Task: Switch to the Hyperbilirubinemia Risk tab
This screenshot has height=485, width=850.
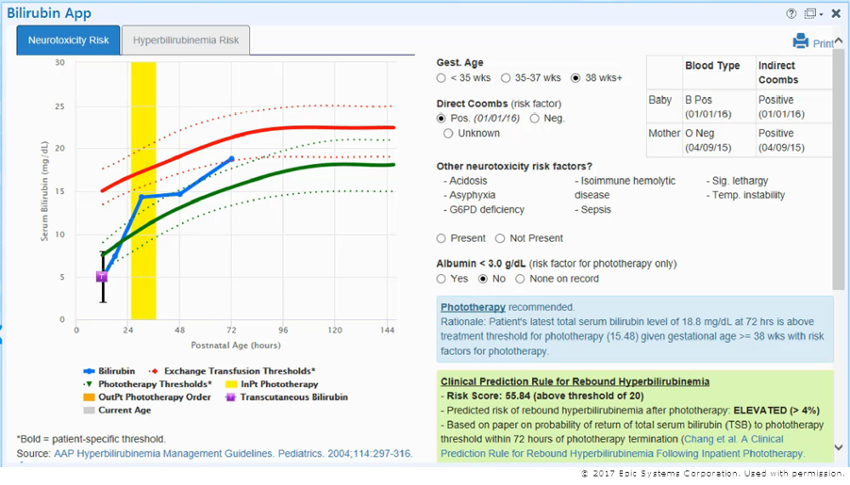Action: 185,40
